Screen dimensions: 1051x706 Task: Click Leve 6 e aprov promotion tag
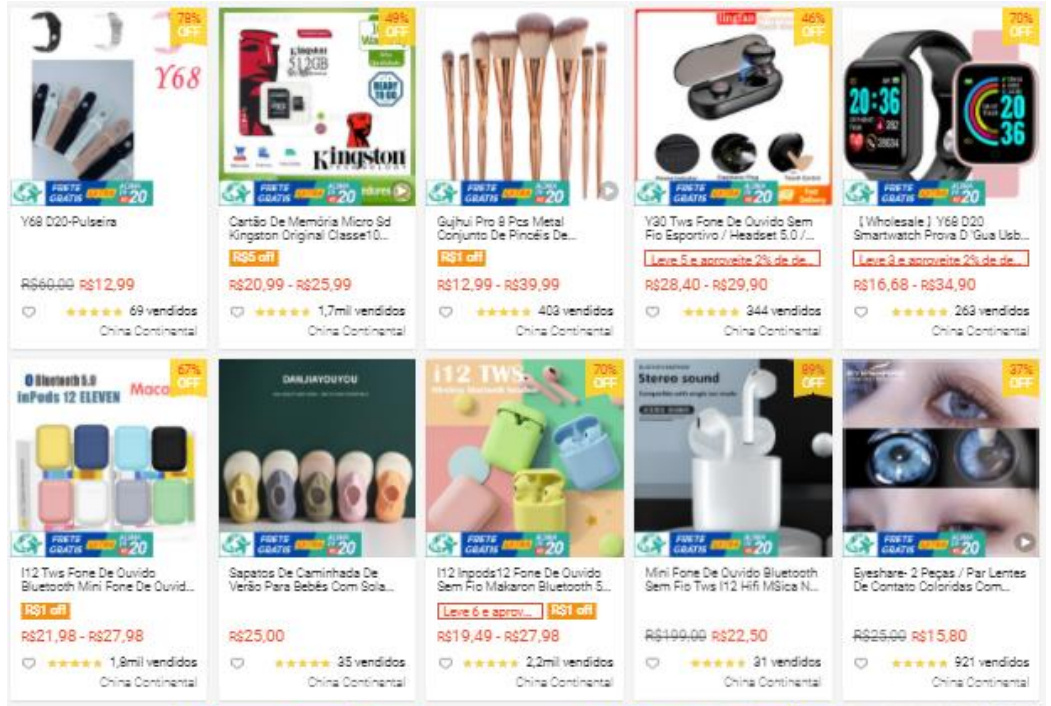490,611
